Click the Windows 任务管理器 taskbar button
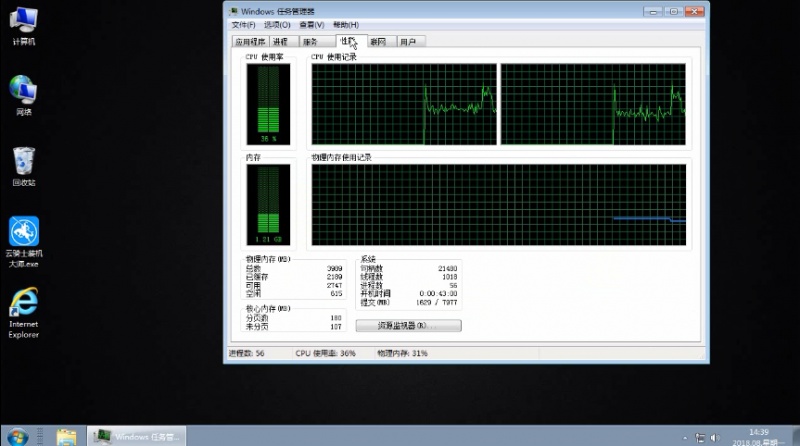The image size is (800, 446). point(136,437)
